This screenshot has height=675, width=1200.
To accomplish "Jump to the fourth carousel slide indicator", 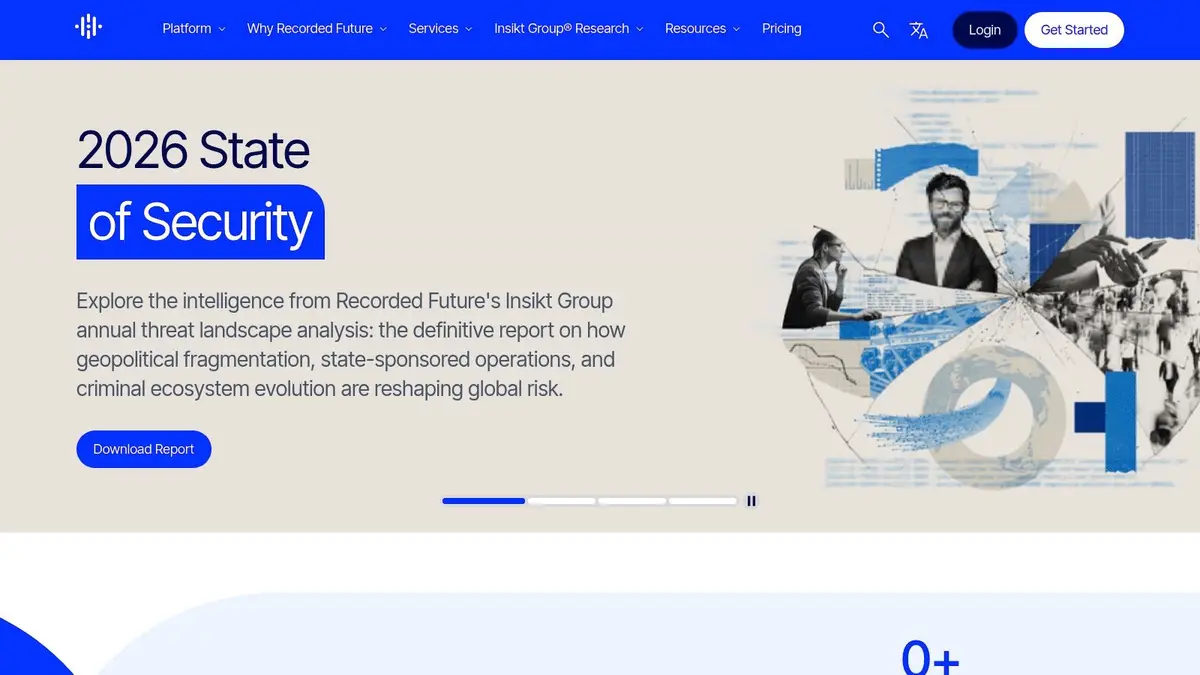I will (703, 501).
